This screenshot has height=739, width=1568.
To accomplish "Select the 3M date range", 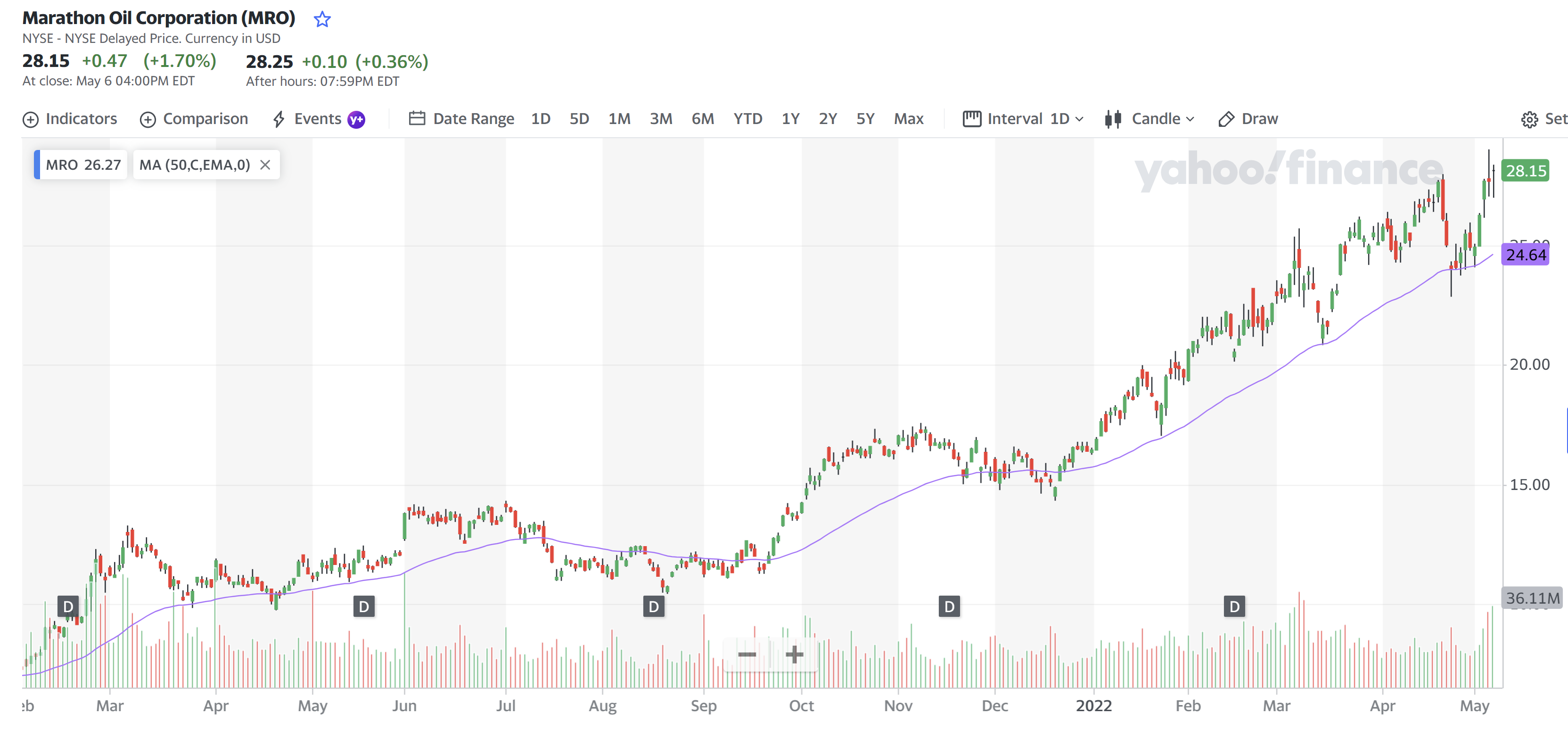I will click(x=660, y=119).
